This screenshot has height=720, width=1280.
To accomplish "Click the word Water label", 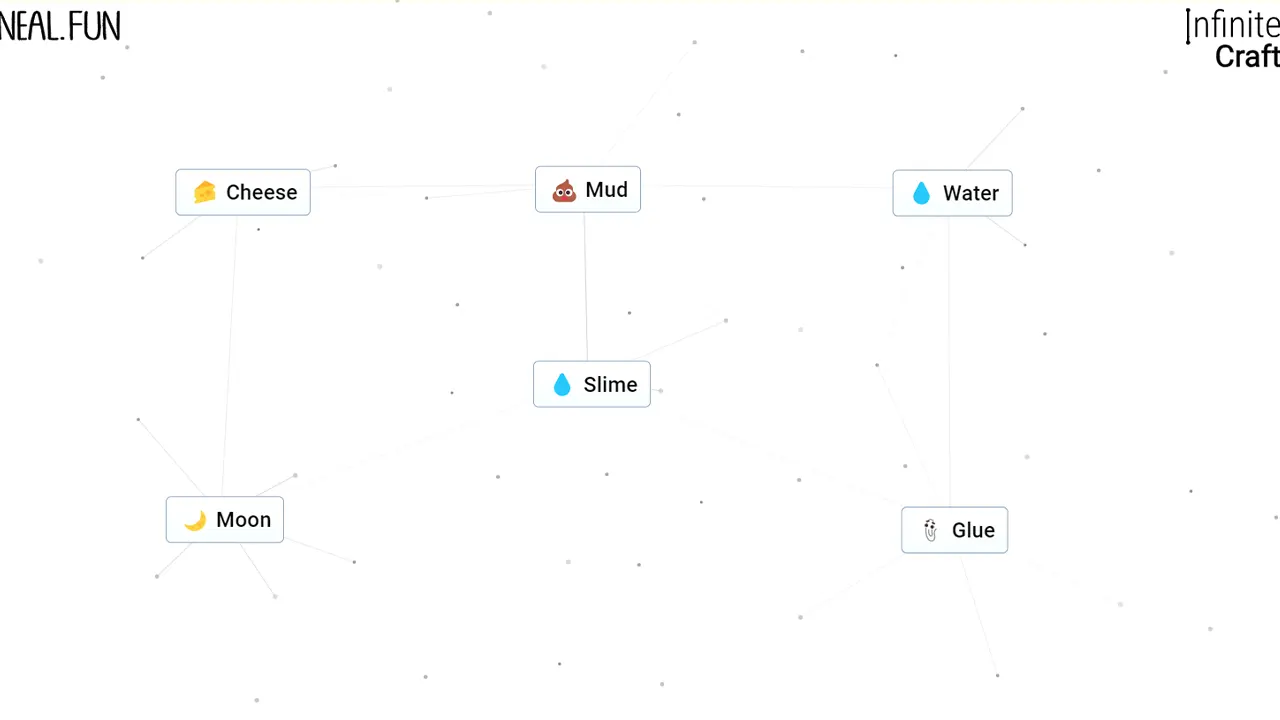I will 971,193.
